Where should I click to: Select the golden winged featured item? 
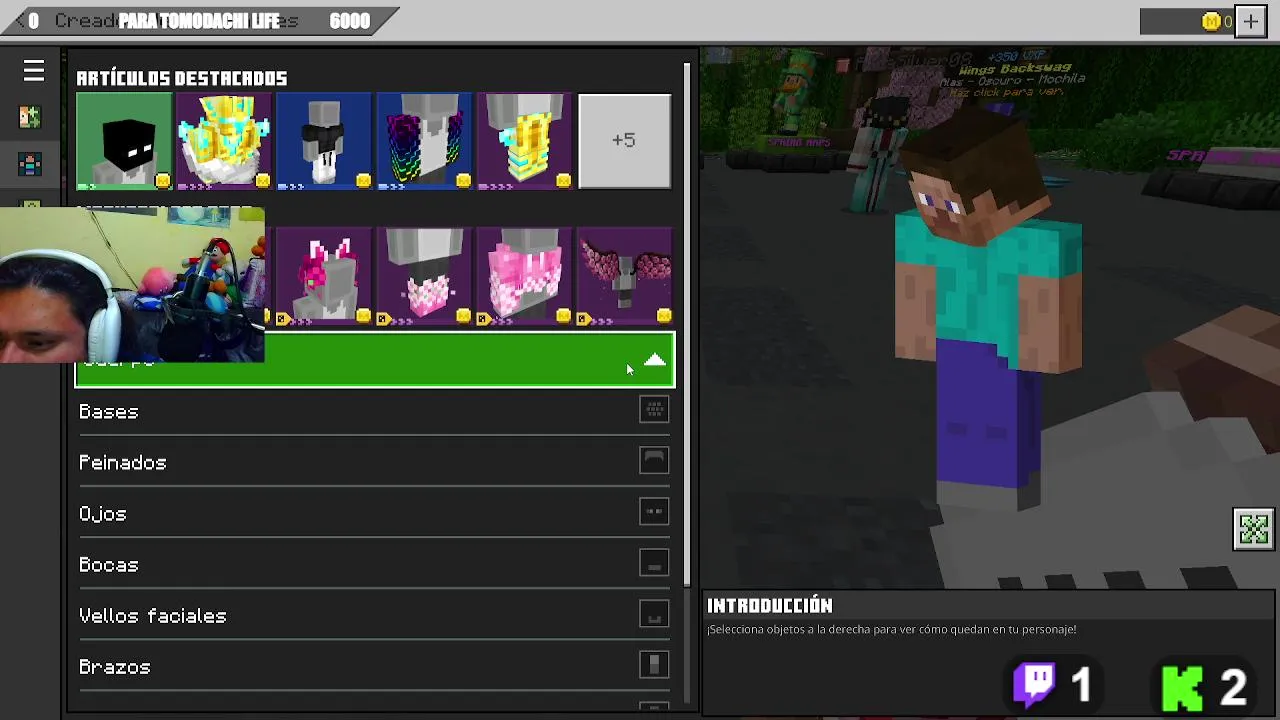pos(224,141)
